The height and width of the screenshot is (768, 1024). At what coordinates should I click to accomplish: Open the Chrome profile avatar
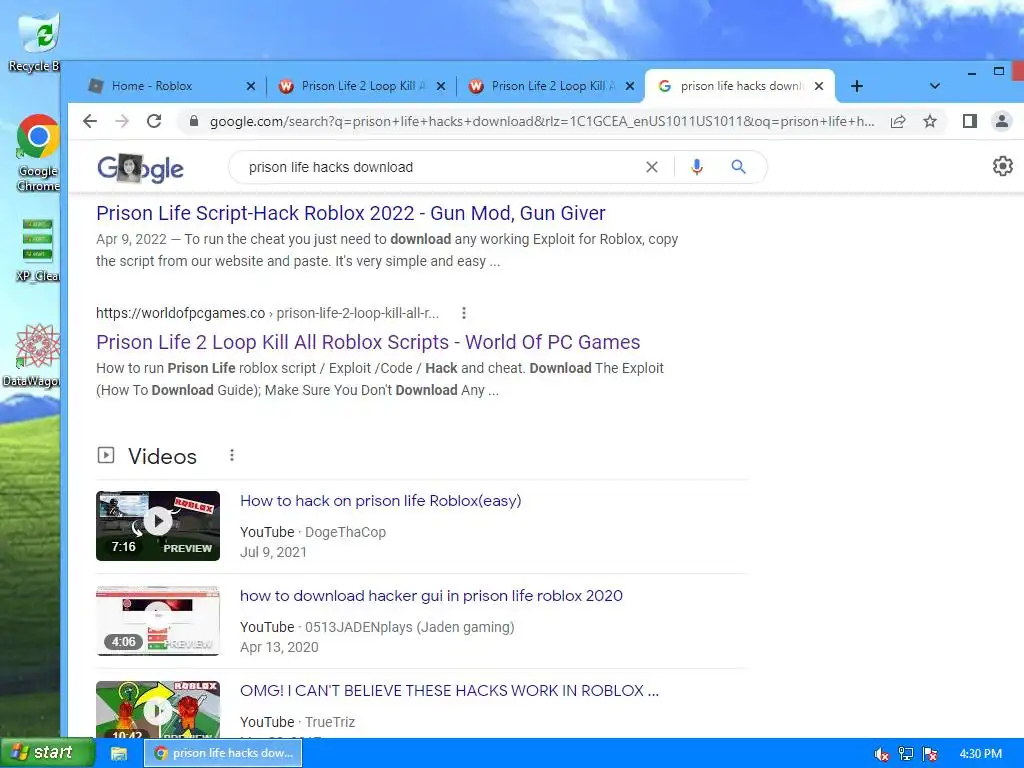(x=1001, y=121)
